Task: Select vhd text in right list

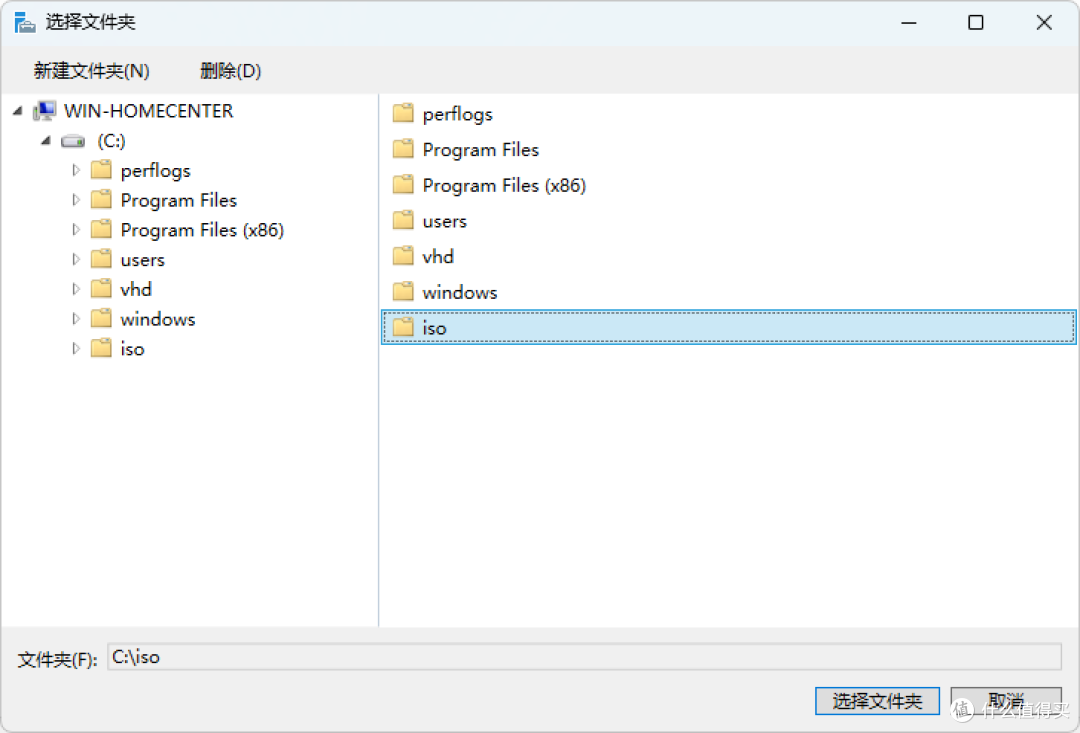Action: [438, 257]
